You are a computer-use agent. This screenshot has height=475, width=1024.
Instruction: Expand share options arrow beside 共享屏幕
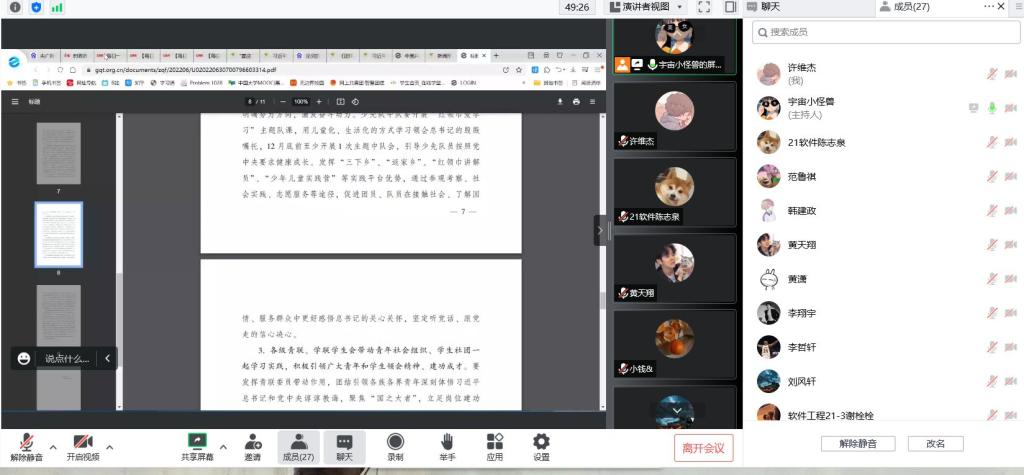(x=223, y=448)
